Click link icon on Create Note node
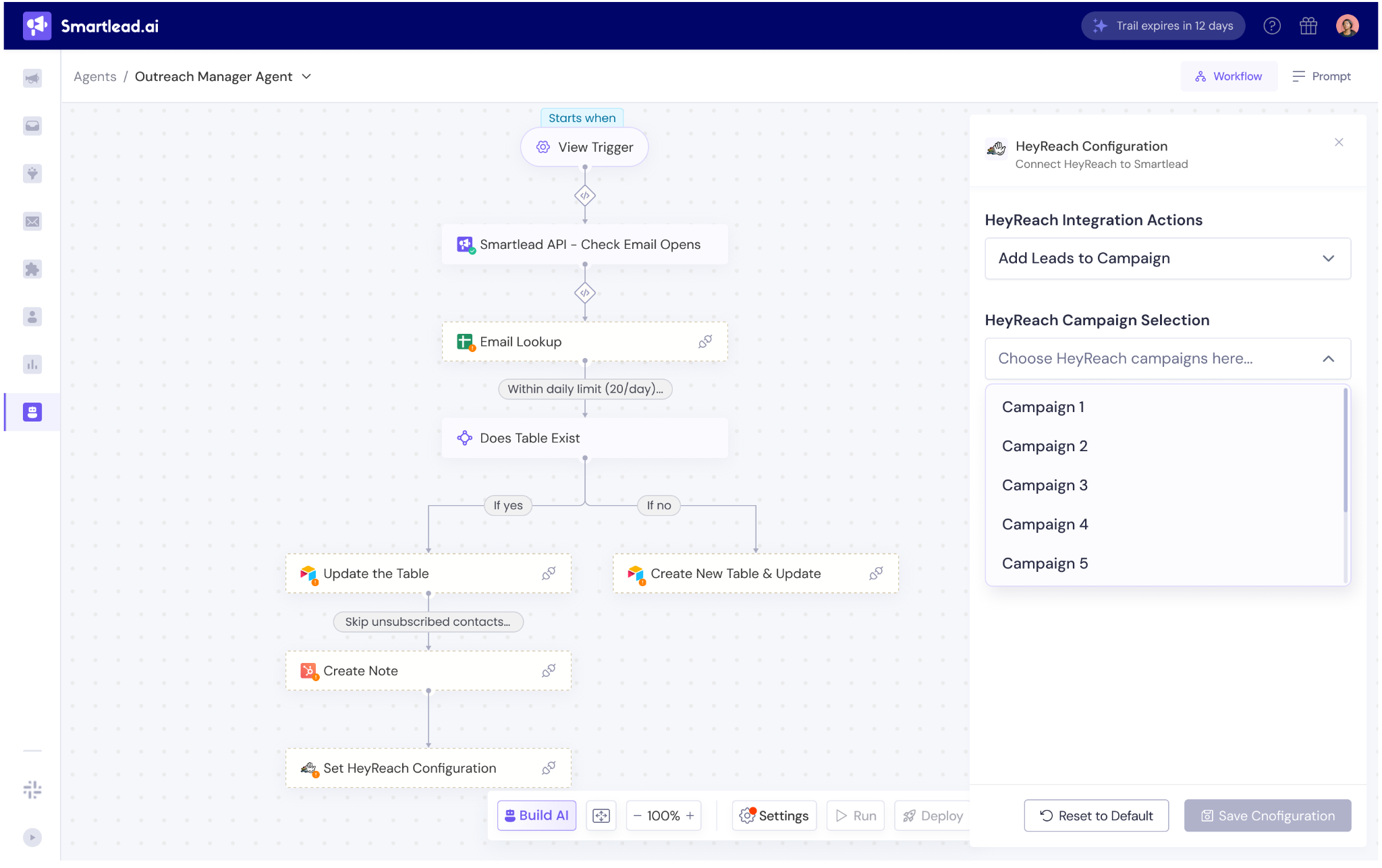1382x868 pixels. click(x=549, y=670)
